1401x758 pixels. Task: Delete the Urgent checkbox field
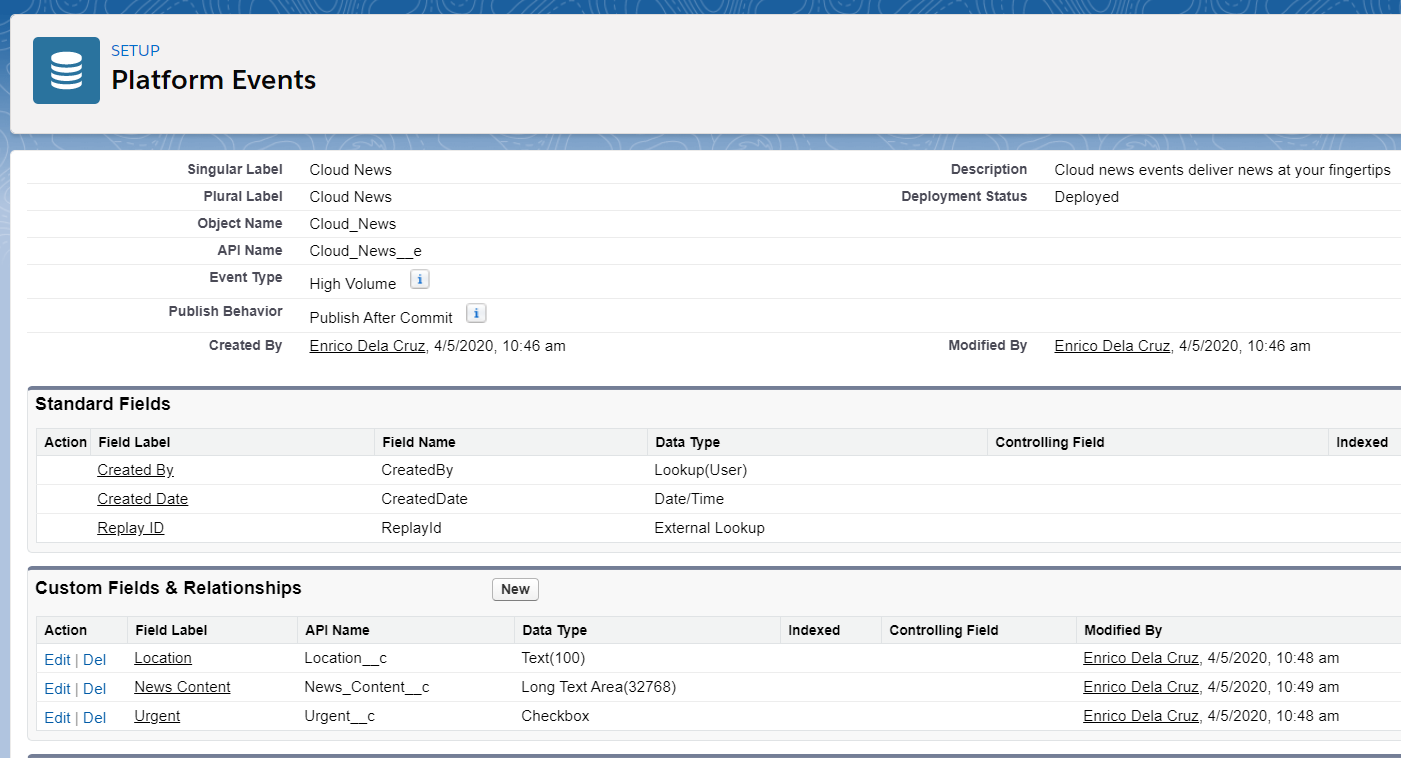[94, 718]
